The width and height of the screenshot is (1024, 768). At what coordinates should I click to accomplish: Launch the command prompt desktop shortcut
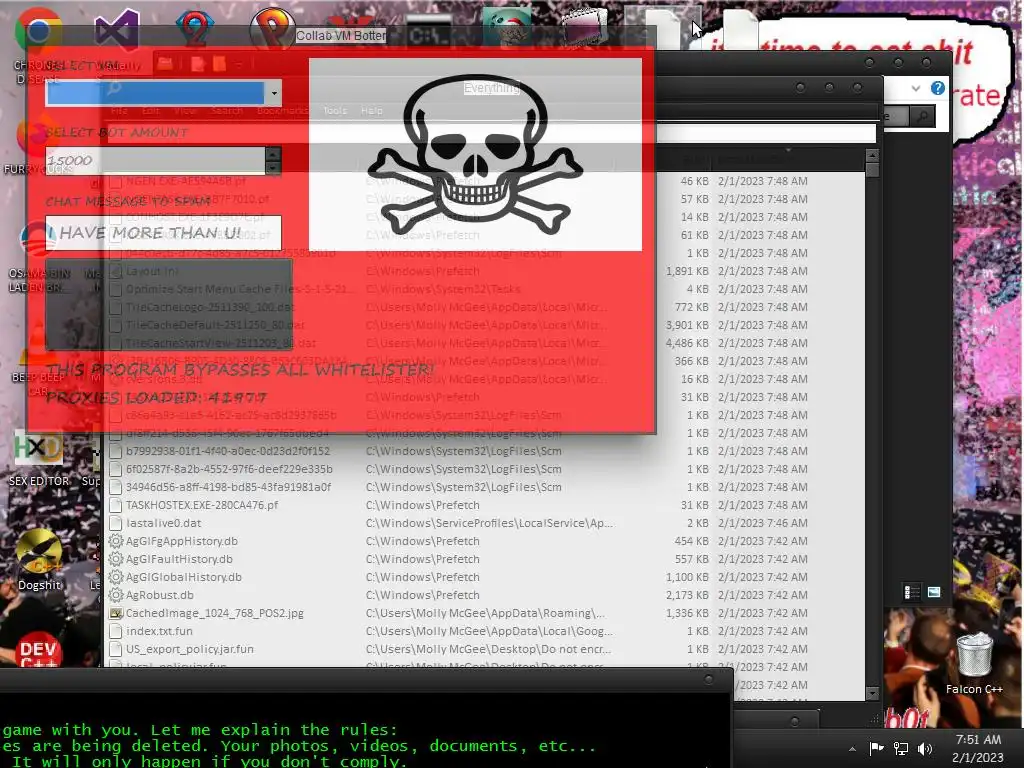[x=428, y=31]
